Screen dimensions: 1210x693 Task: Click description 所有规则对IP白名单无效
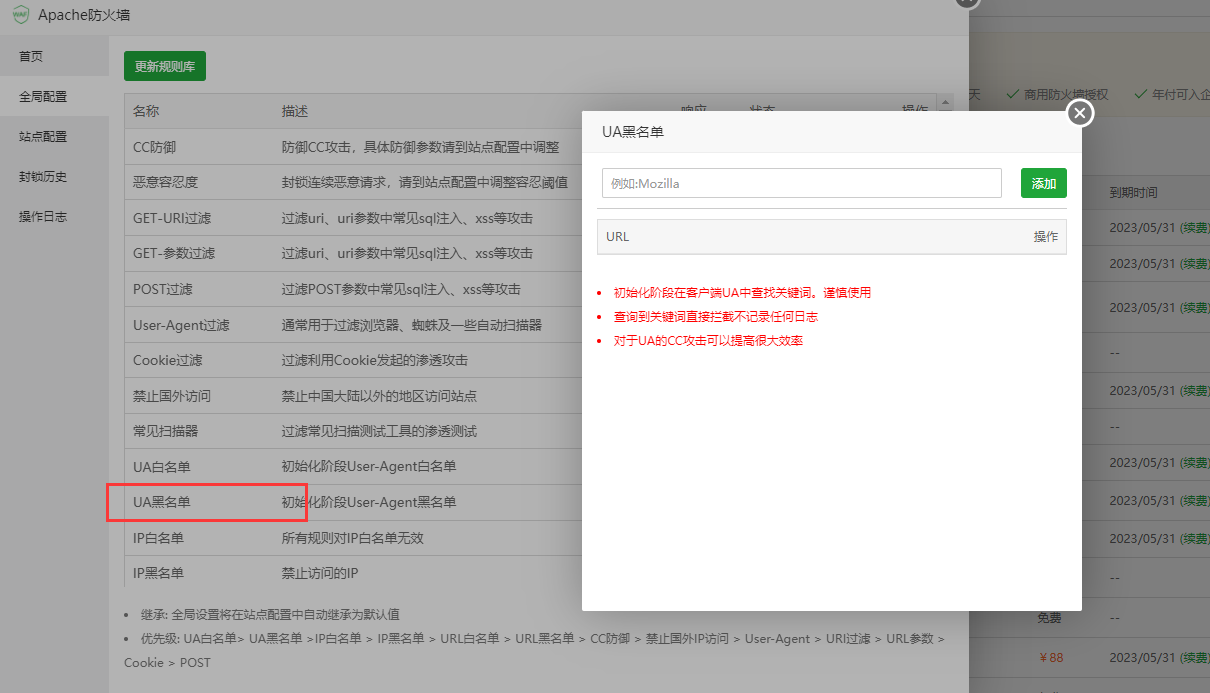(353, 538)
